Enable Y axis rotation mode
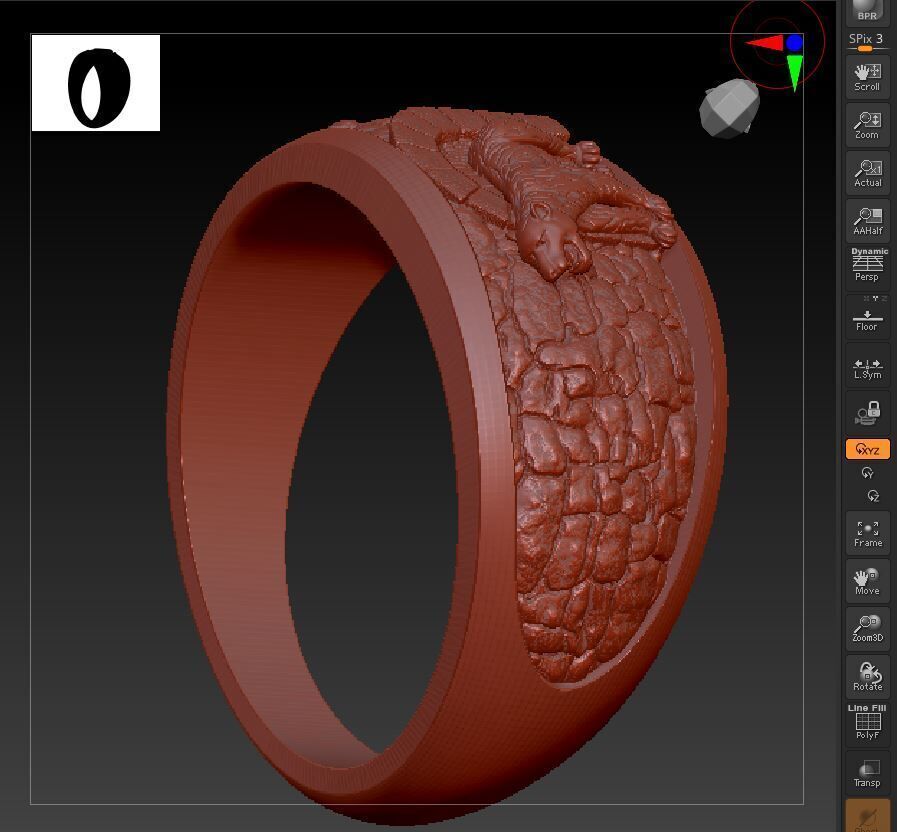 (867, 473)
